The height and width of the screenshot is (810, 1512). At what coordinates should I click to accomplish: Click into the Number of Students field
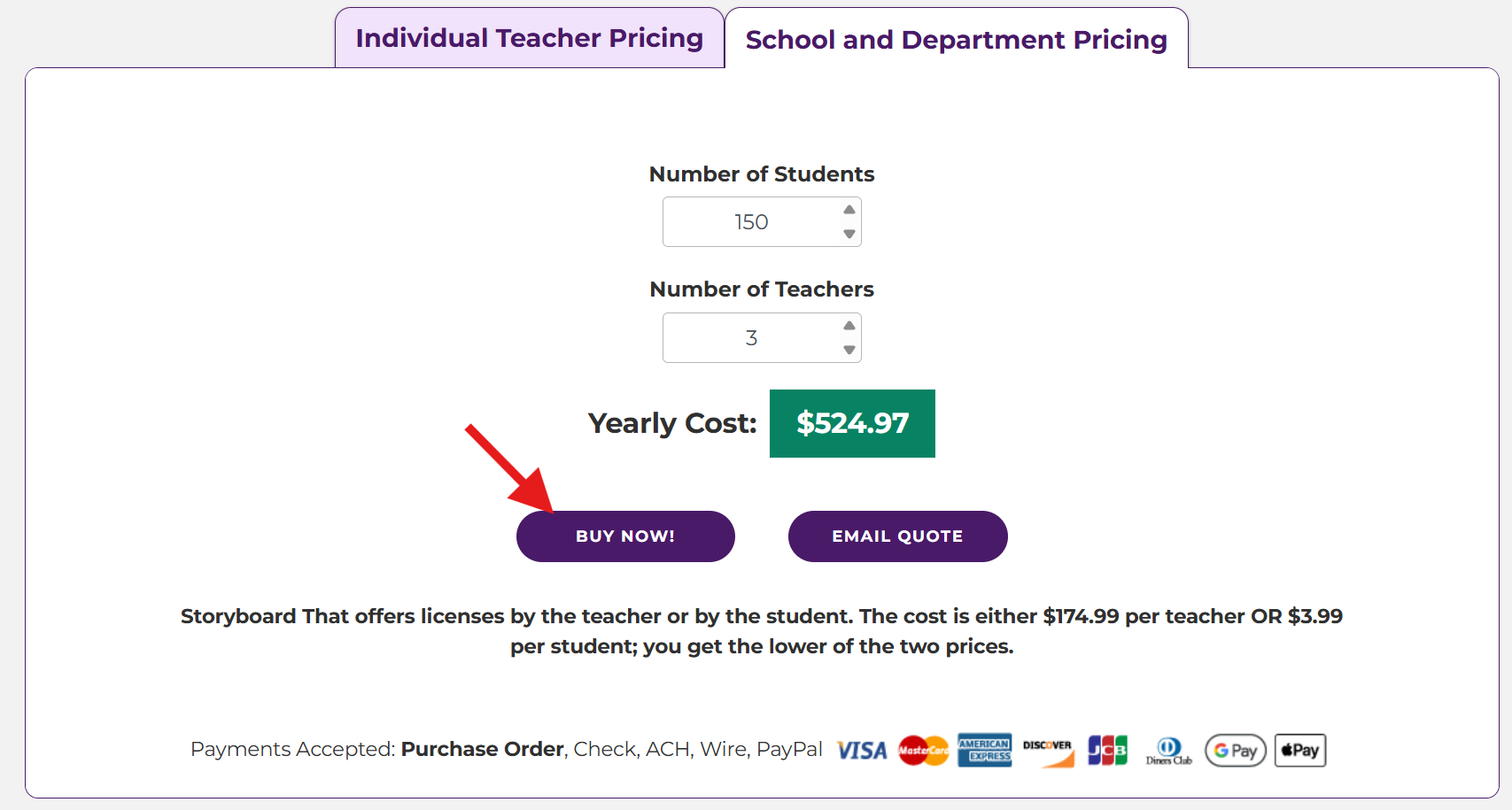coord(749,222)
